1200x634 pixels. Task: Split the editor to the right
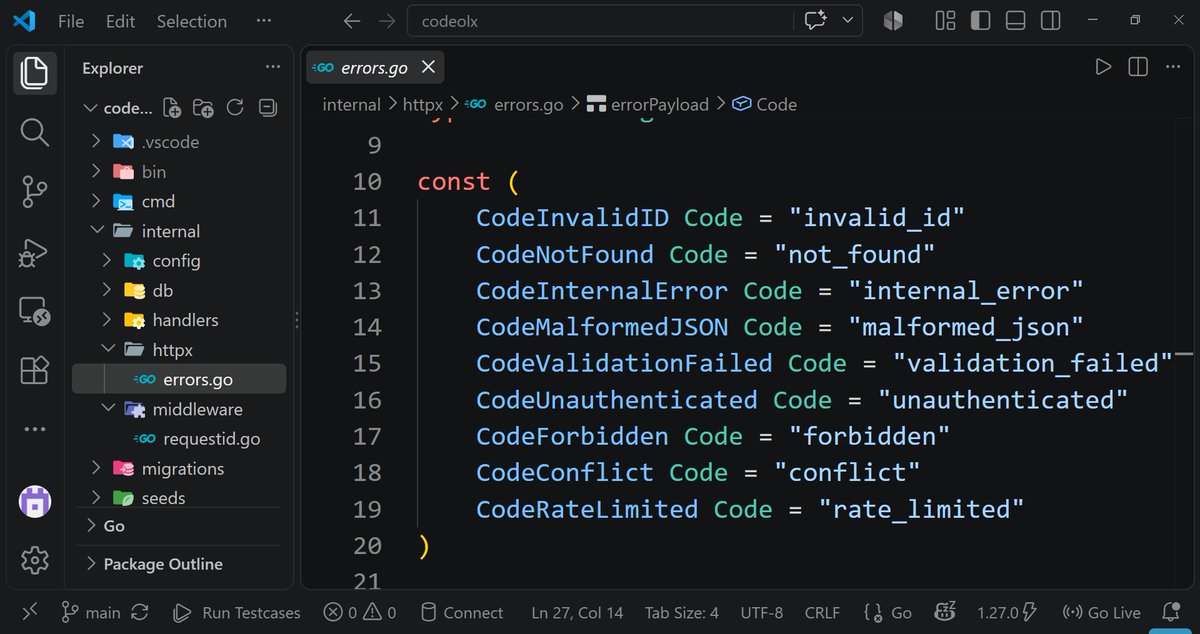tap(1138, 67)
